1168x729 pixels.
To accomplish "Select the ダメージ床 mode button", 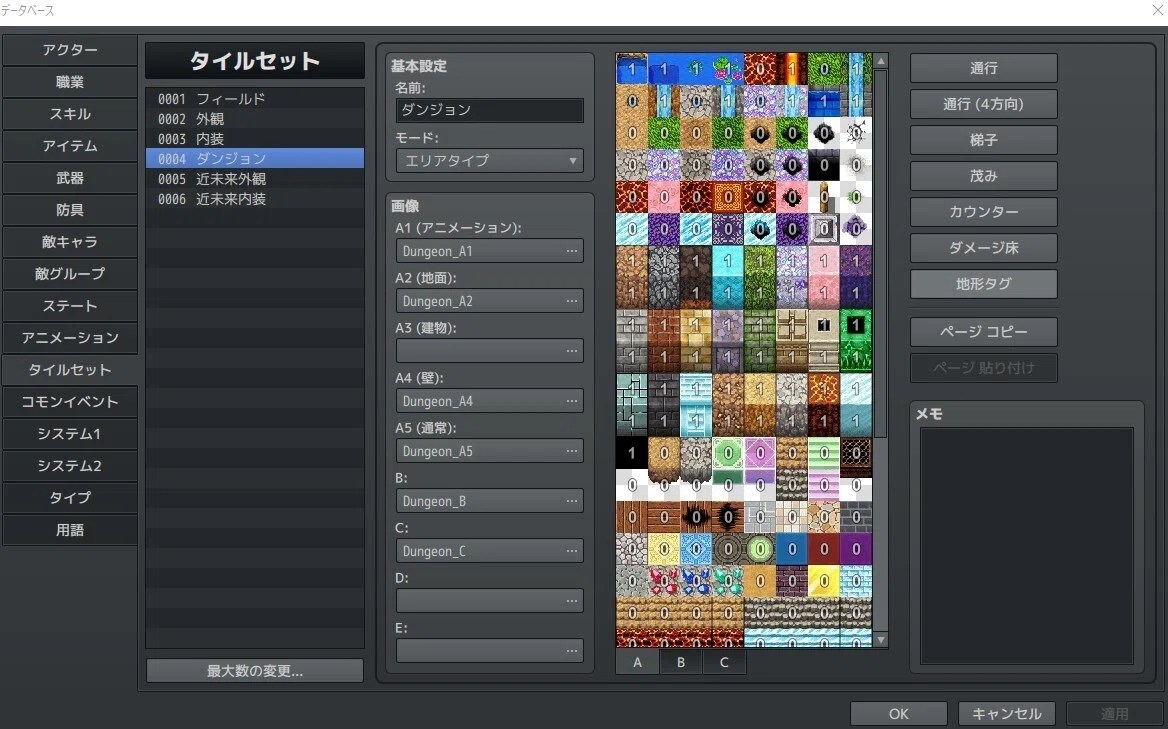I will [x=983, y=247].
